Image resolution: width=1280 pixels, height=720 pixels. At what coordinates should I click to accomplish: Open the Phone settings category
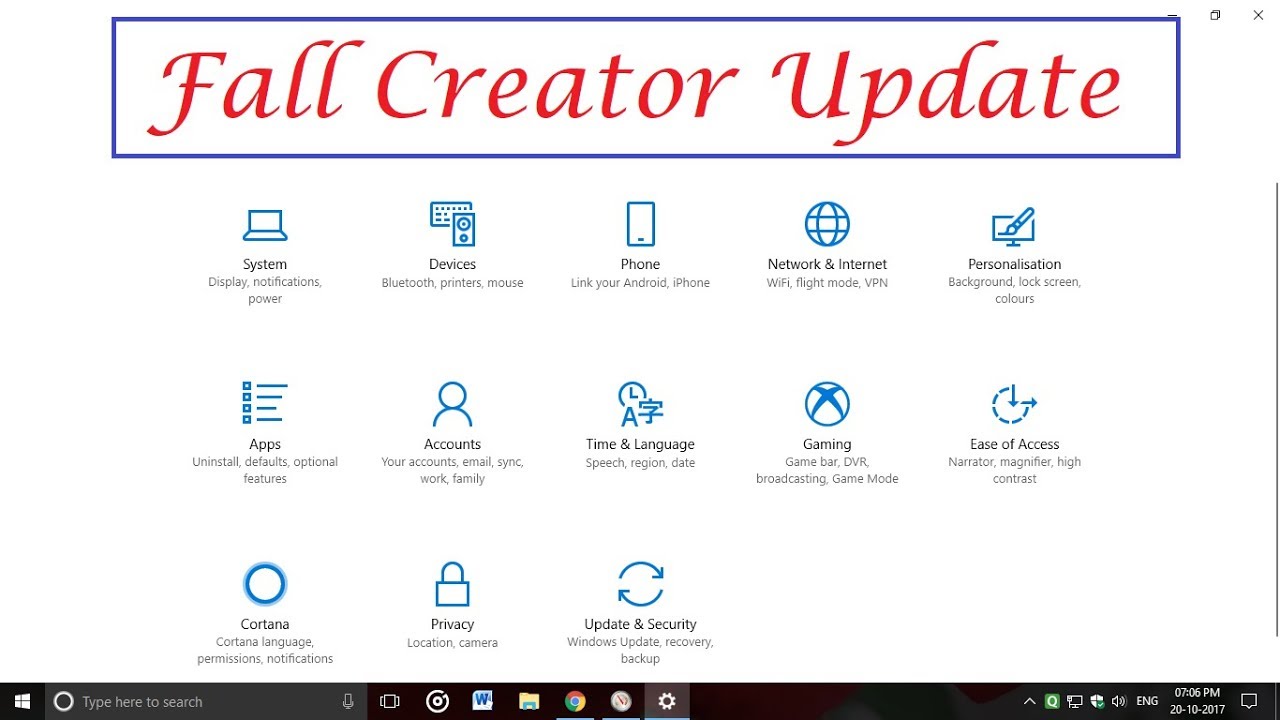pos(640,246)
